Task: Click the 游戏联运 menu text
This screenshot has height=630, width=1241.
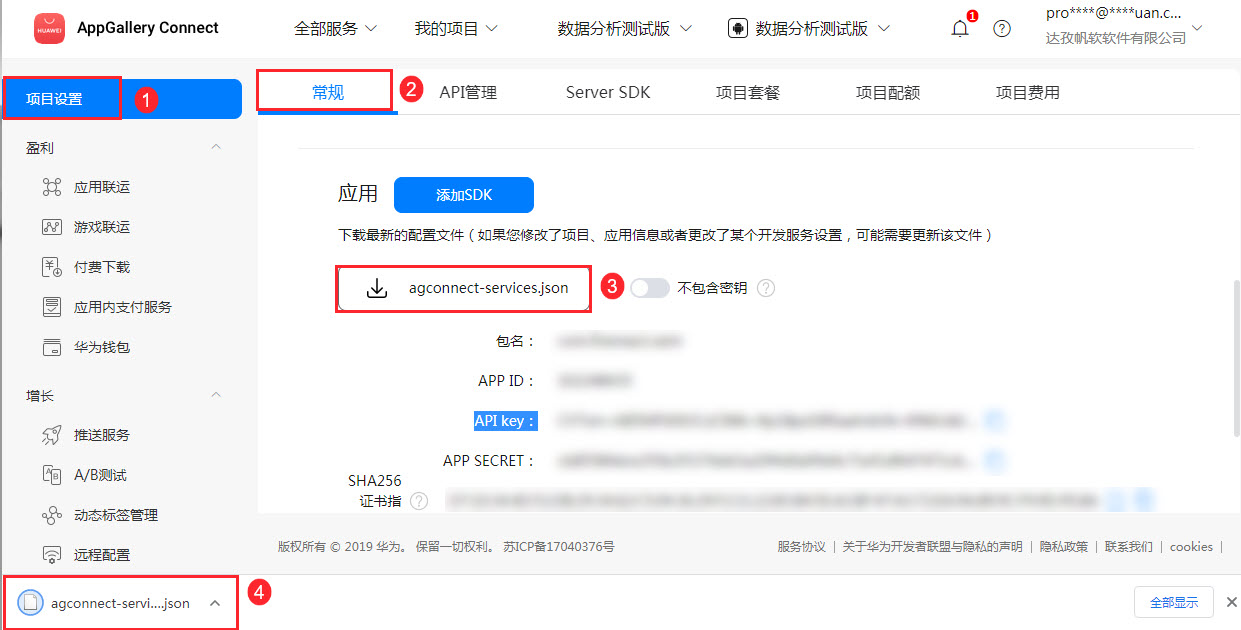Action: 102,227
